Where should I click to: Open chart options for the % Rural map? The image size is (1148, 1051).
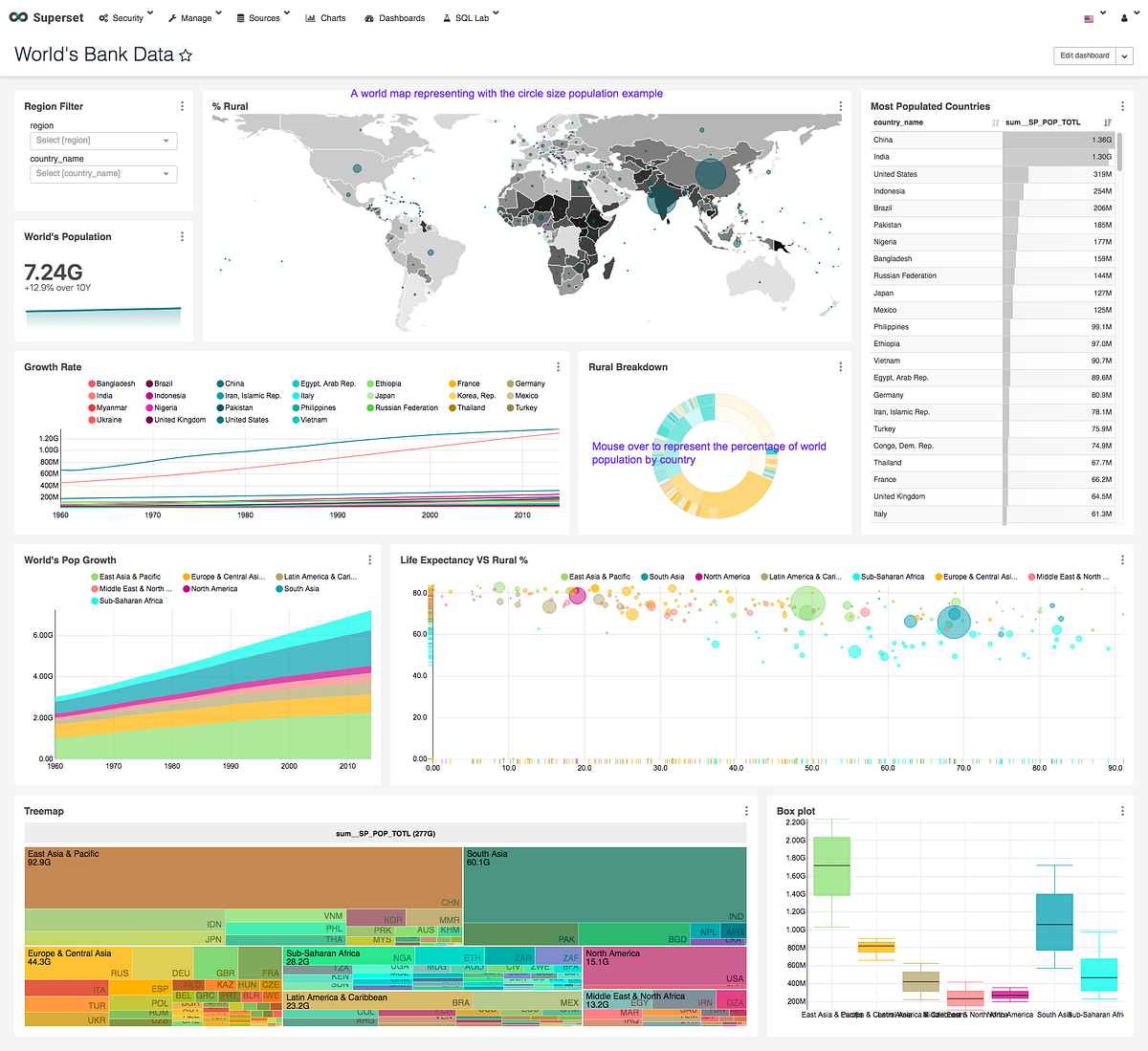pos(840,106)
